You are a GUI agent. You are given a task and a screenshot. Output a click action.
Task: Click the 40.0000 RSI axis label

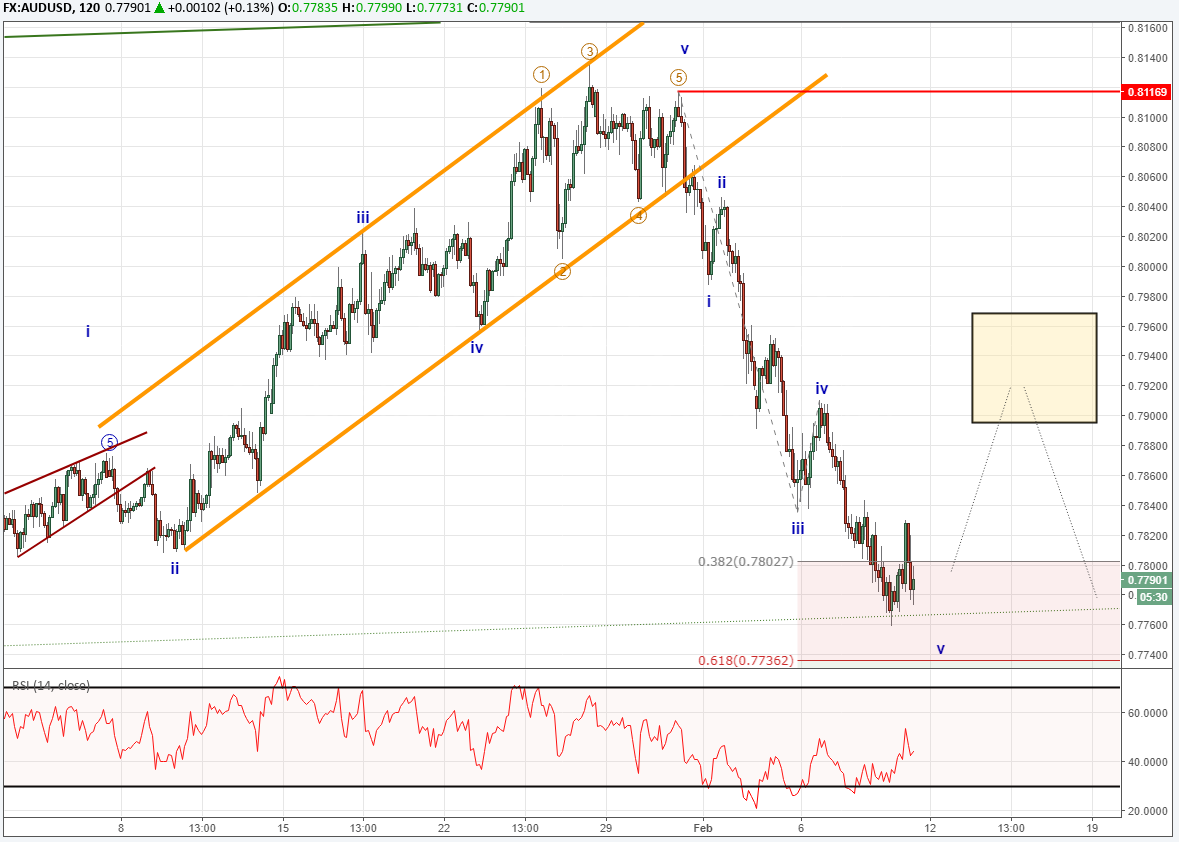[x=1147, y=762]
